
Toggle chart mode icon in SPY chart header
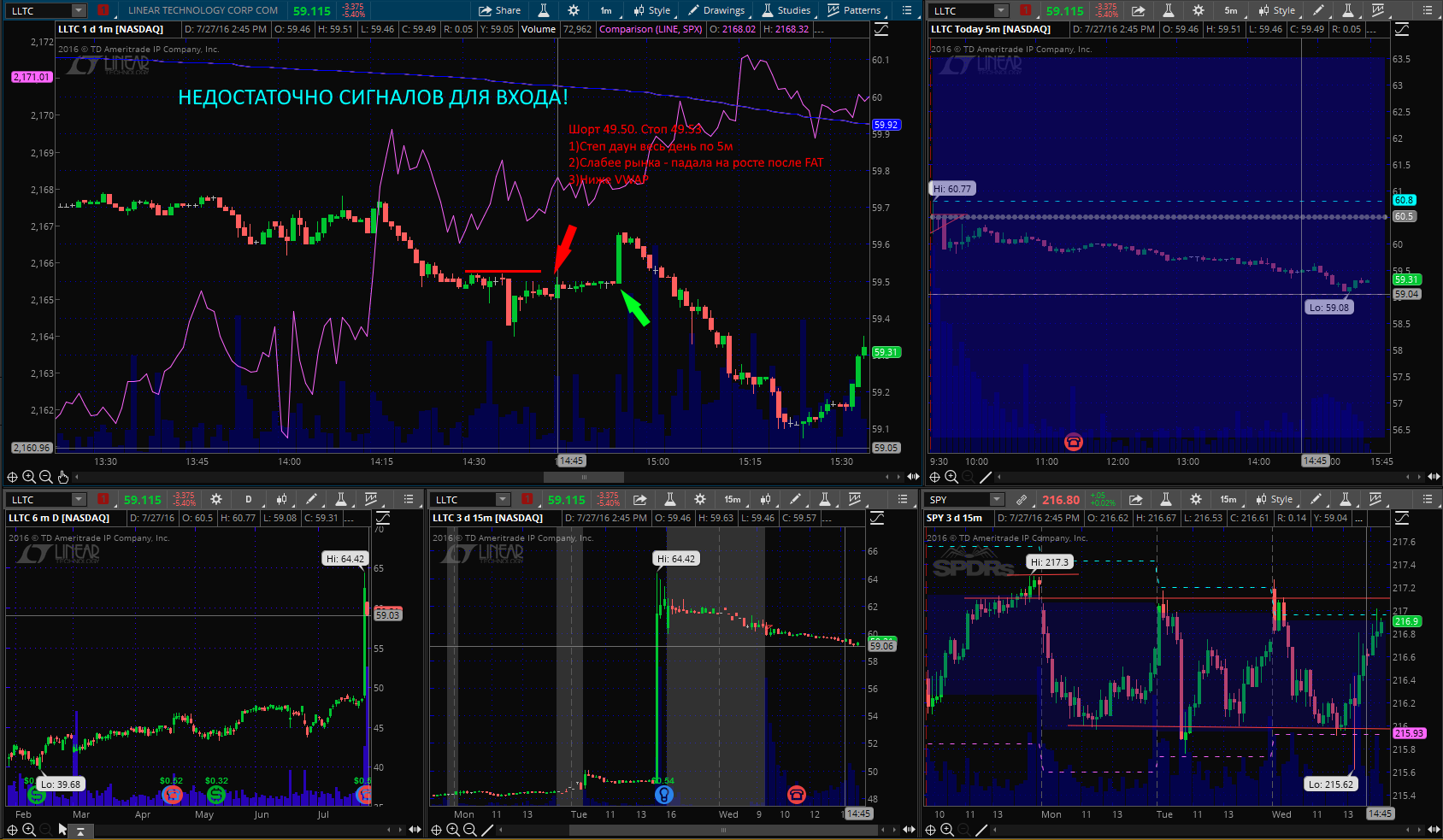[x=1402, y=518]
